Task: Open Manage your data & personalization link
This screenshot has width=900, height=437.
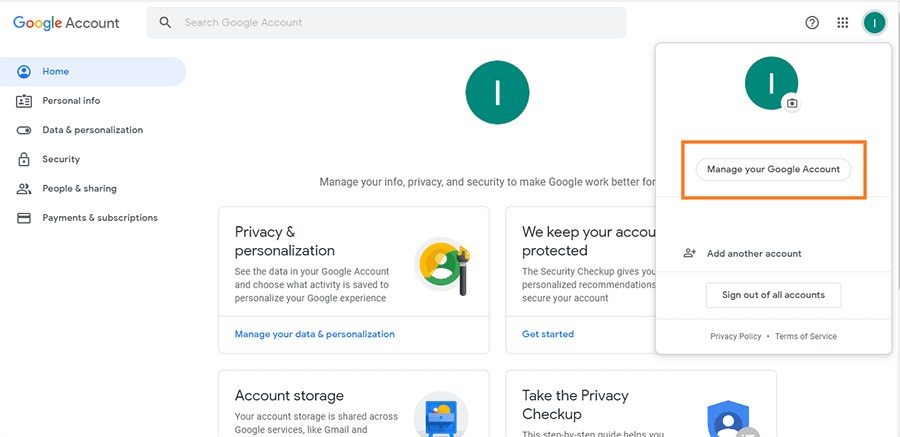Action: pyautogui.click(x=315, y=334)
